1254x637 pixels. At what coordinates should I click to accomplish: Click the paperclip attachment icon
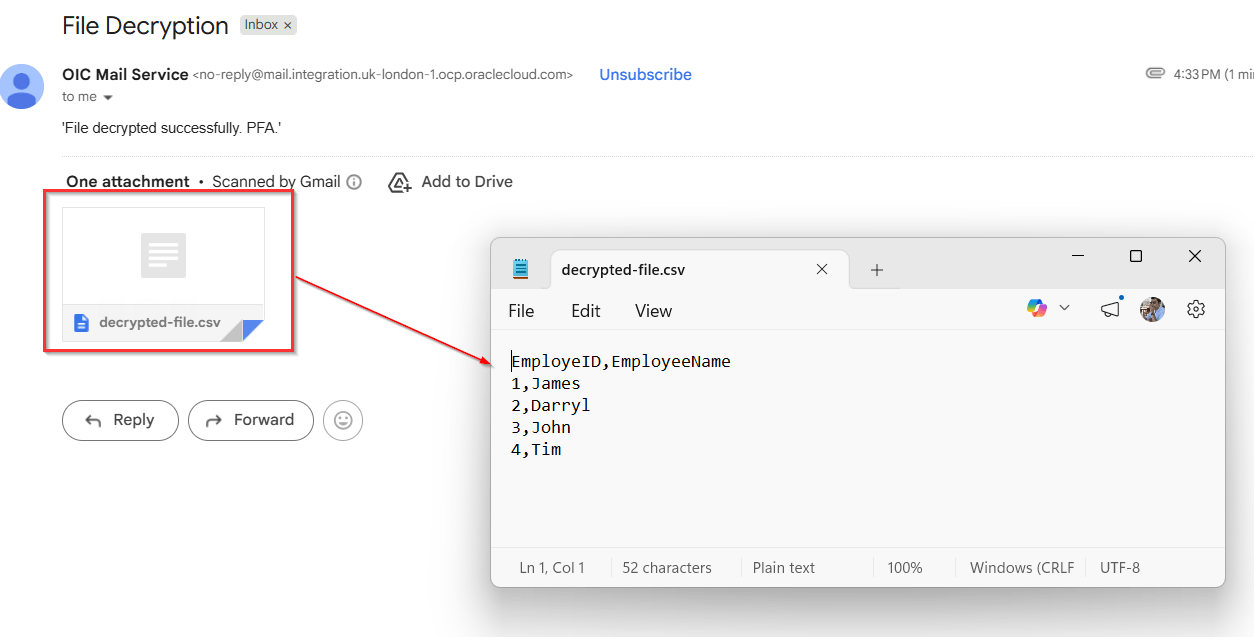click(1155, 74)
